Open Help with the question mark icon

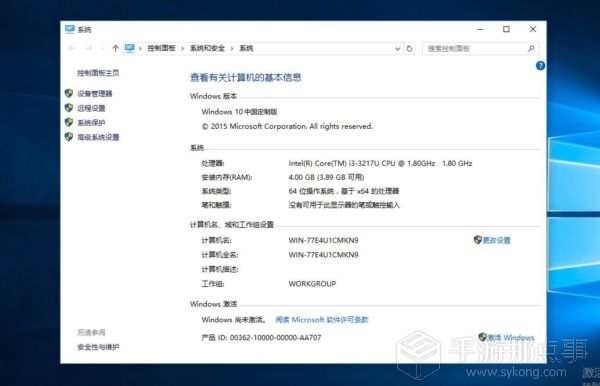[x=540, y=66]
